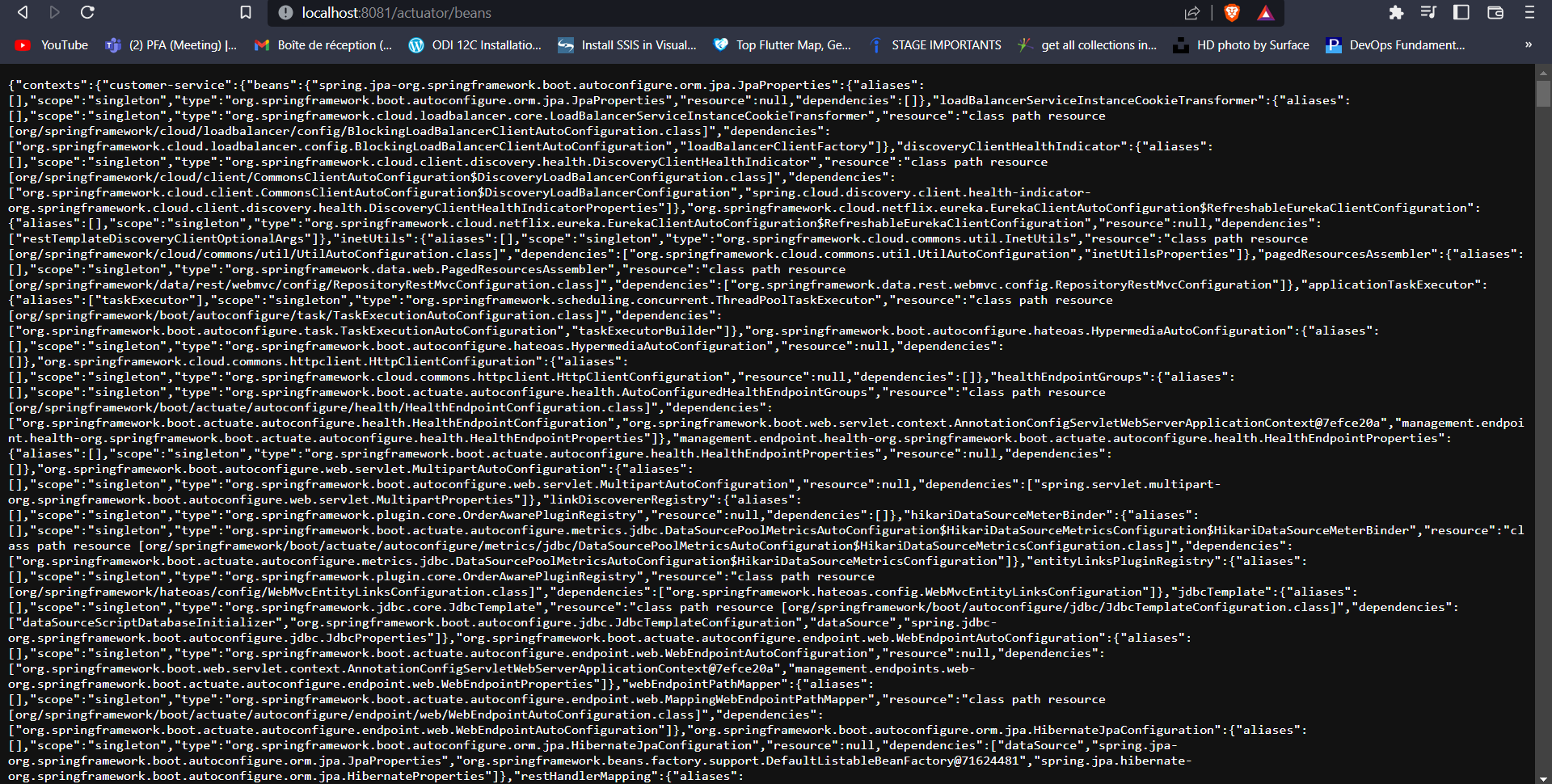Open the 'DevOps Fundament...' bookmark

(1394, 45)
